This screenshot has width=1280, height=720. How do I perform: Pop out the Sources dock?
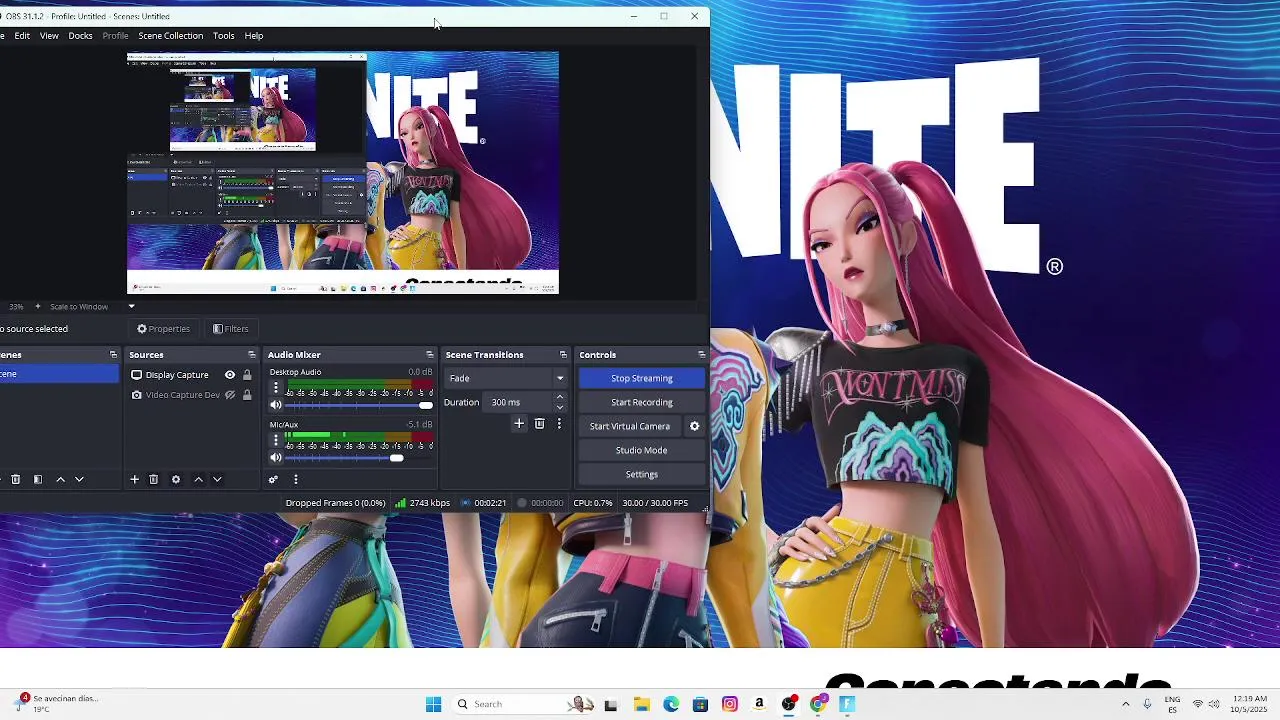pyautogui.click(x=252, y=355)
